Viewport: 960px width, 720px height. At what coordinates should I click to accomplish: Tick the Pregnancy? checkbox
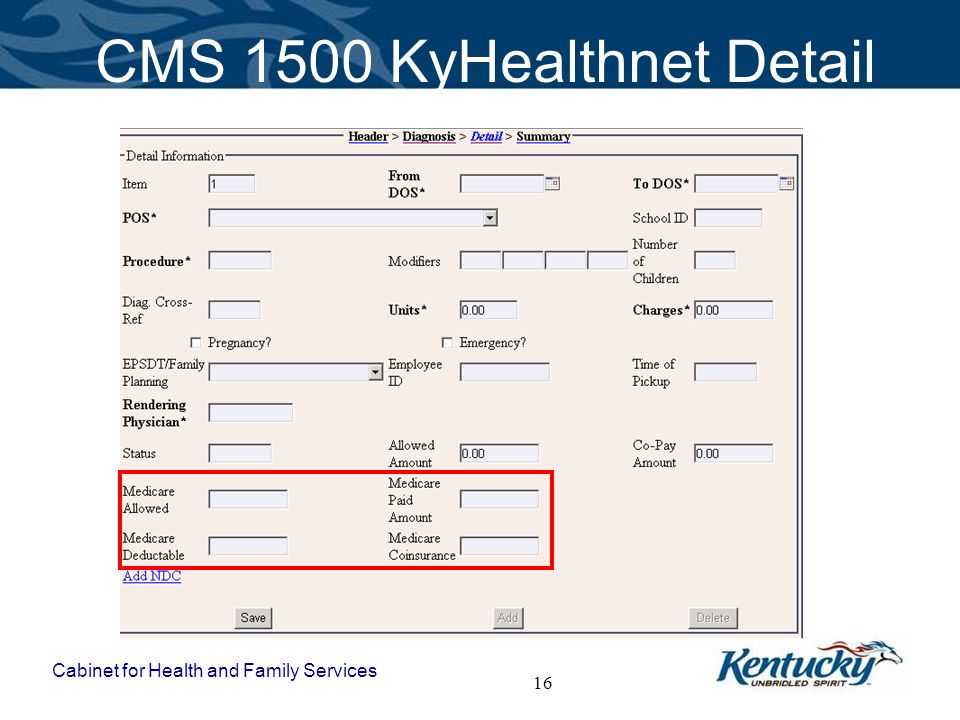[195, 342]
